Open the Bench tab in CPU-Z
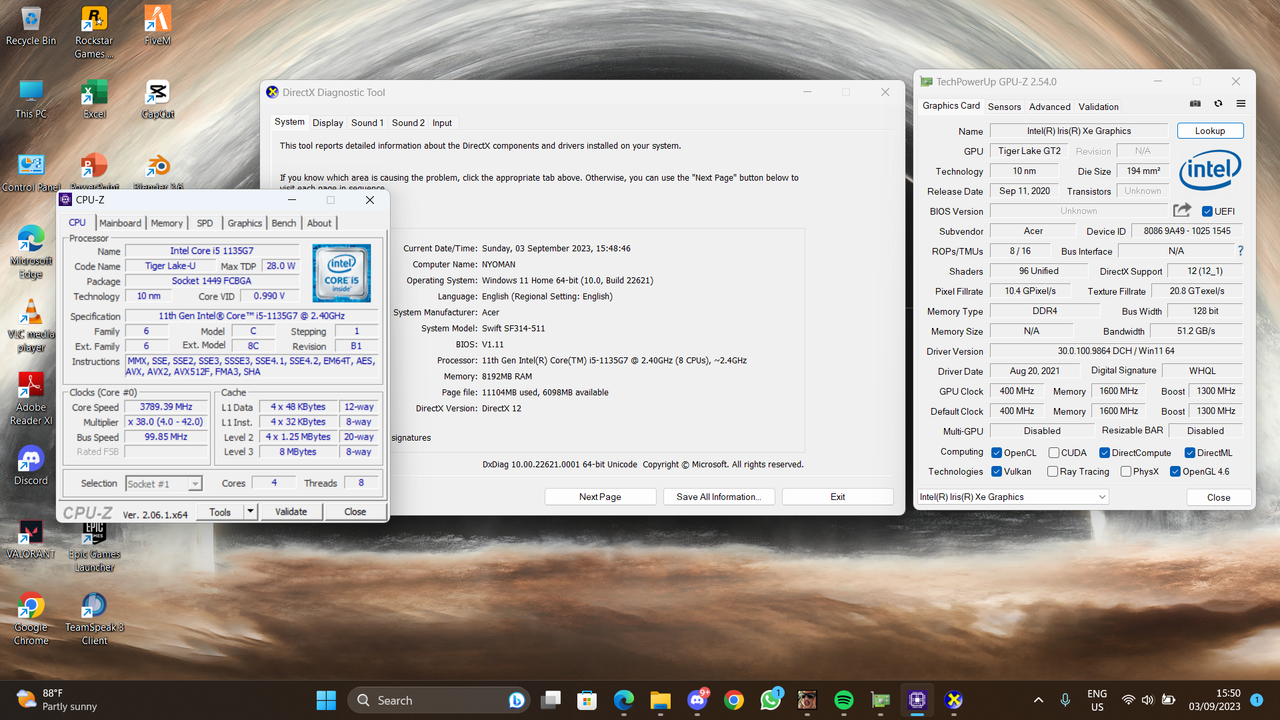 [284, 223]
